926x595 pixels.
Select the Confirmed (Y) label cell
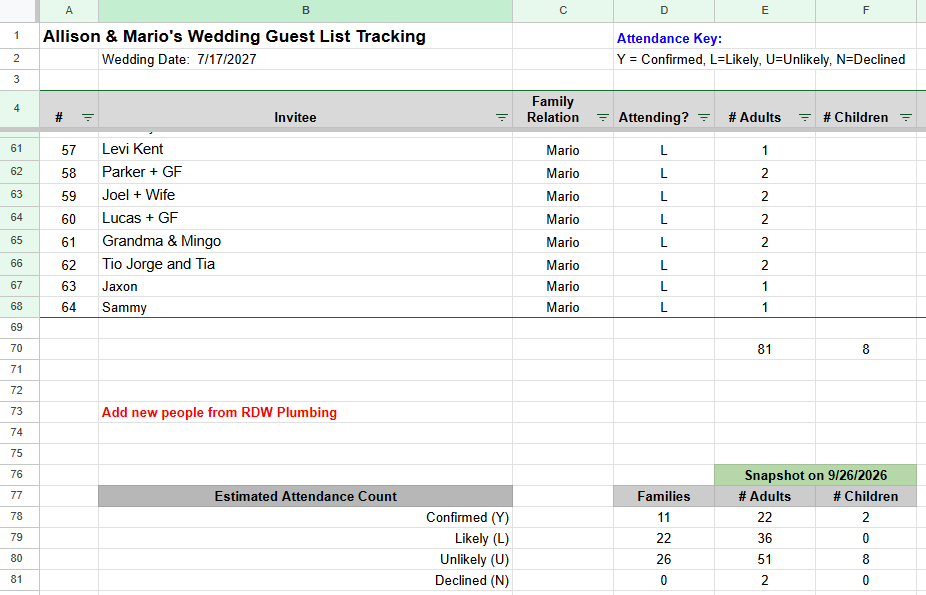(305, 517)
